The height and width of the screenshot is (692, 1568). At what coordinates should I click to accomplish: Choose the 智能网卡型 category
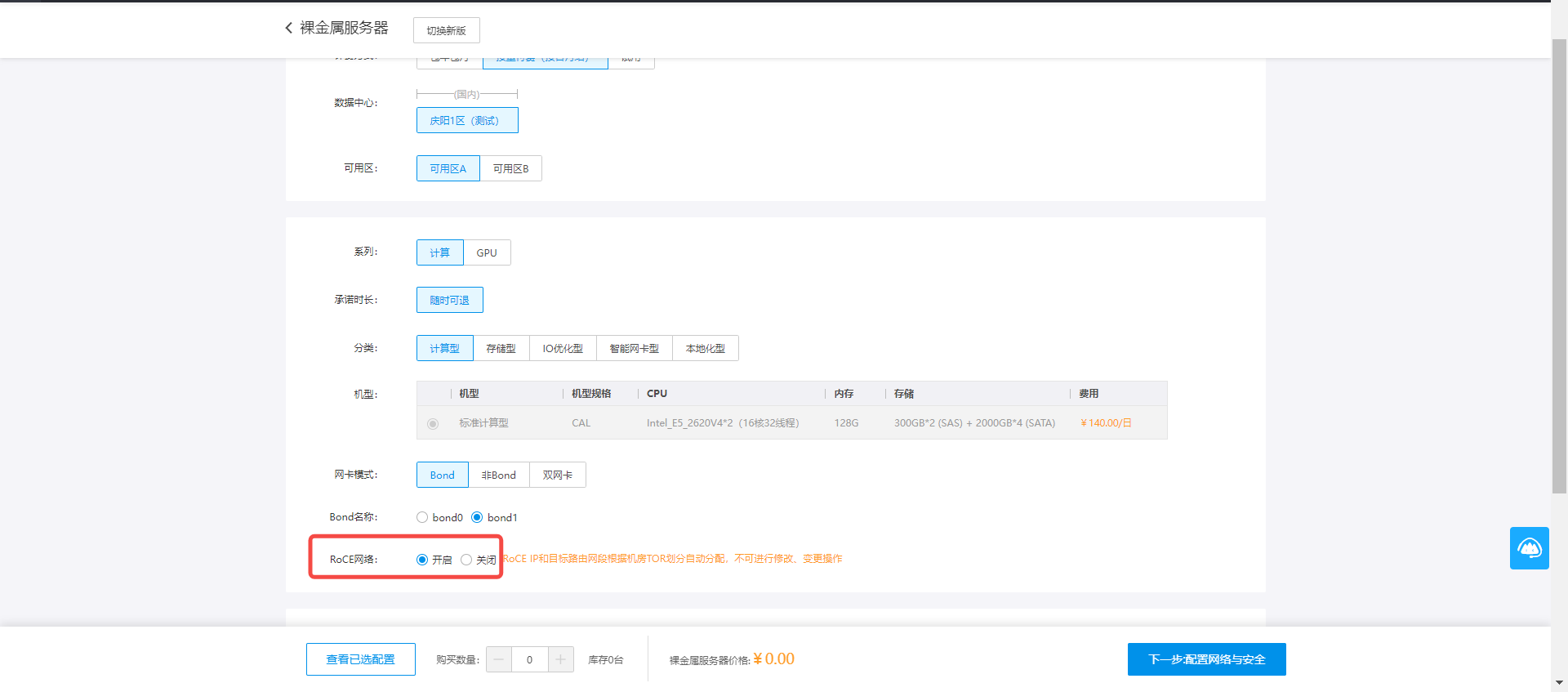[635, 348]
